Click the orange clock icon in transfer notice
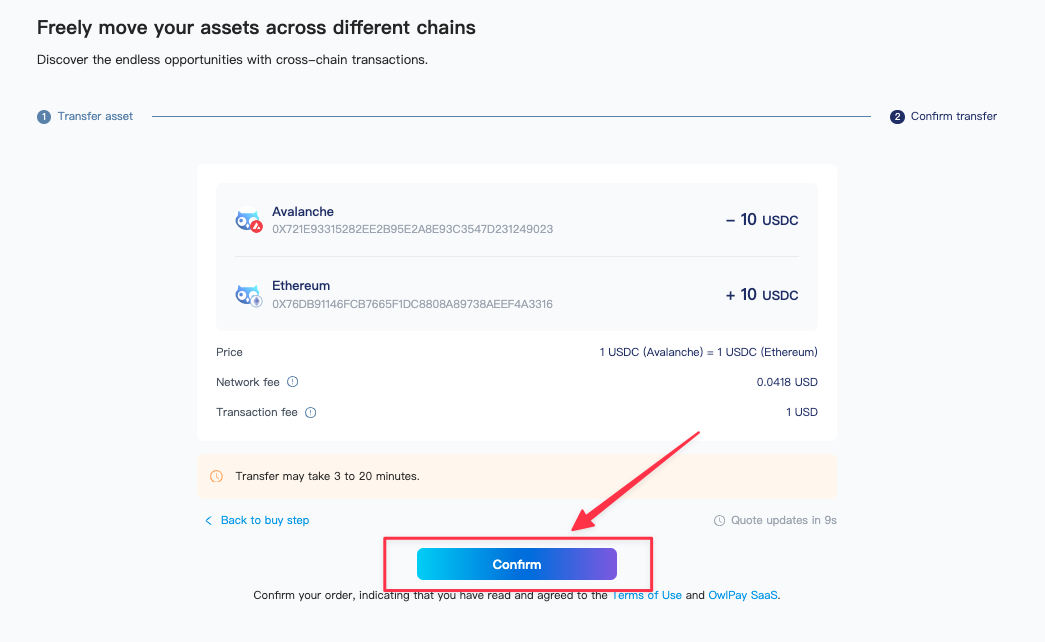Screen dimensions: 1045x642 tap(217, 476)
